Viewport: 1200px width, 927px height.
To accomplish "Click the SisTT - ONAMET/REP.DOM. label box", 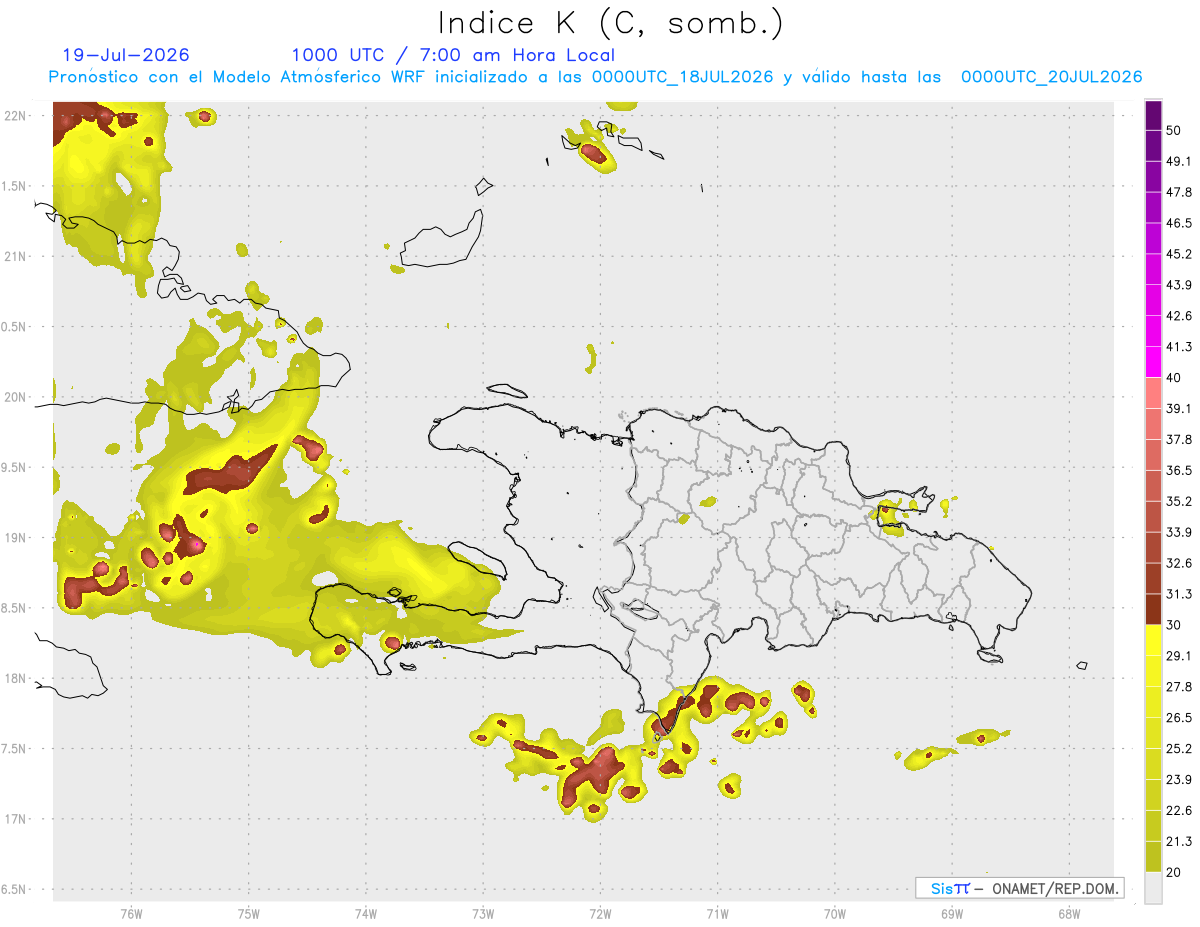I will click(x=1020, y=888).
